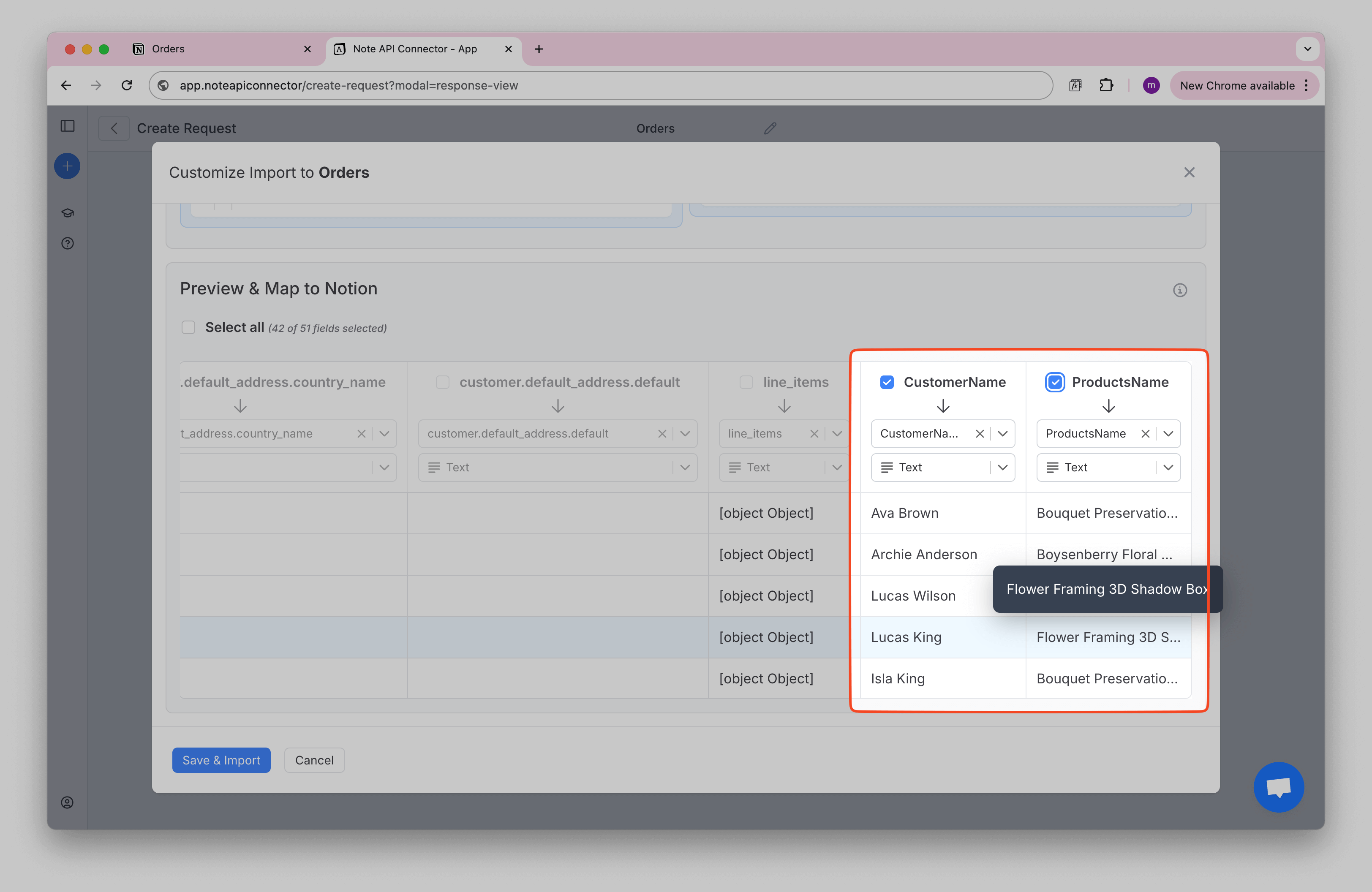
Task: Select the Note API Connector tab
Action: [x=415, y=49]
